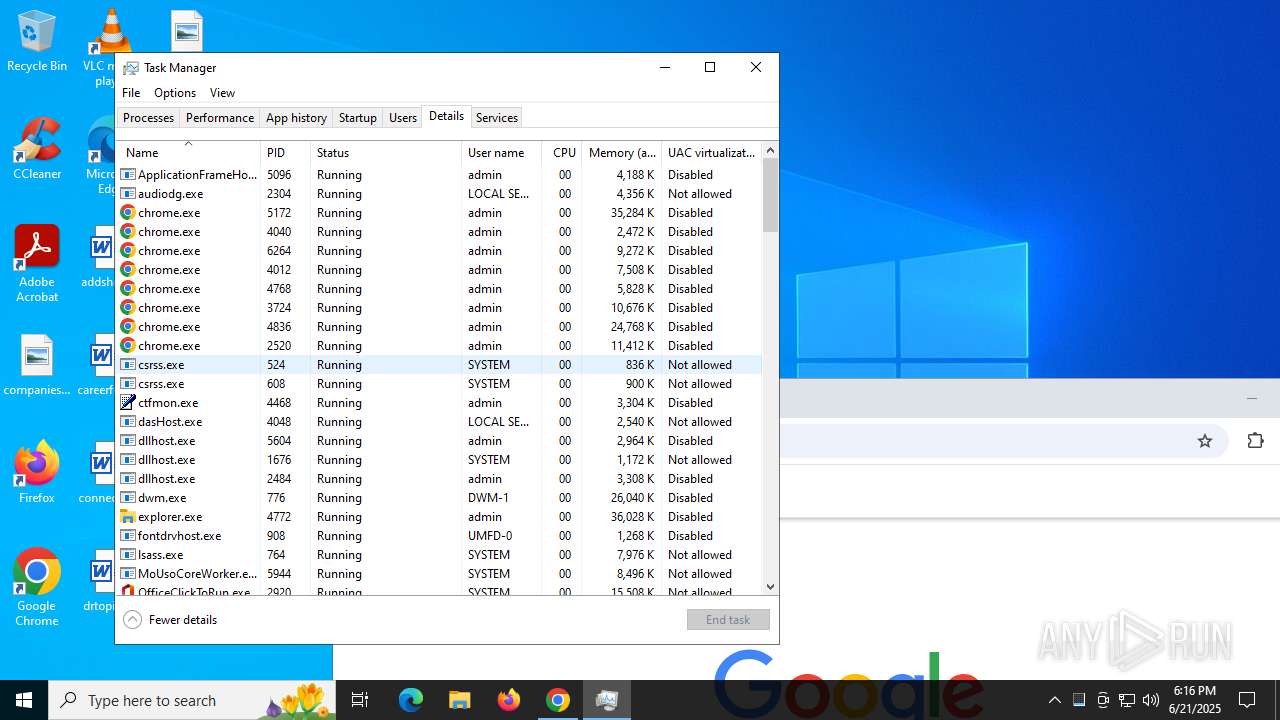The height and width of the screenshot is (720, 1280).
Task: Switch to the Startup tab
Action: point(357,118)
